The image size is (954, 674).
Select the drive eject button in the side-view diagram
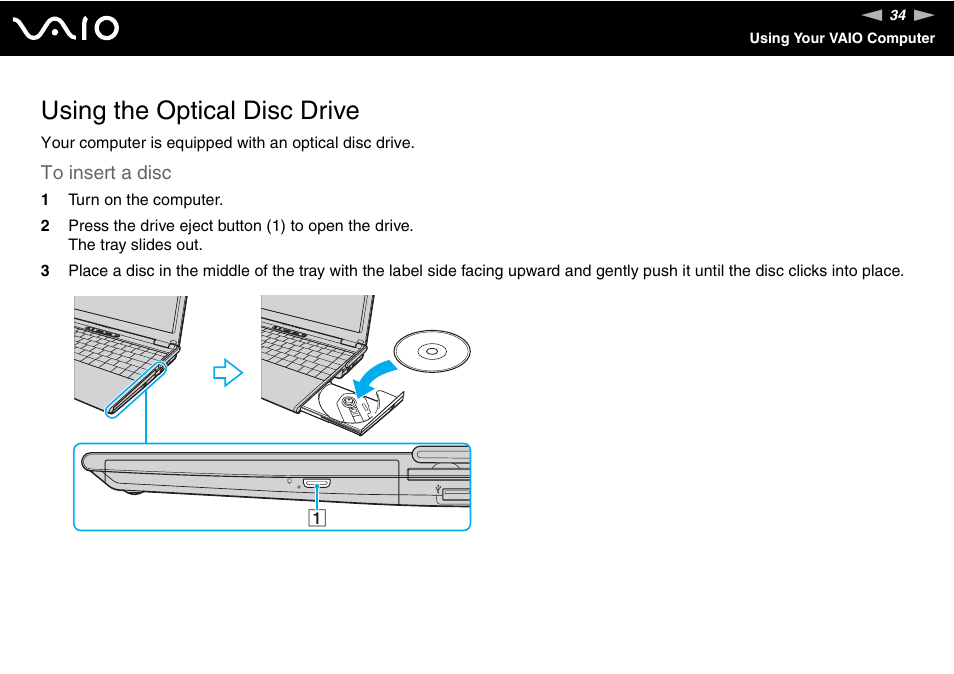317,485
